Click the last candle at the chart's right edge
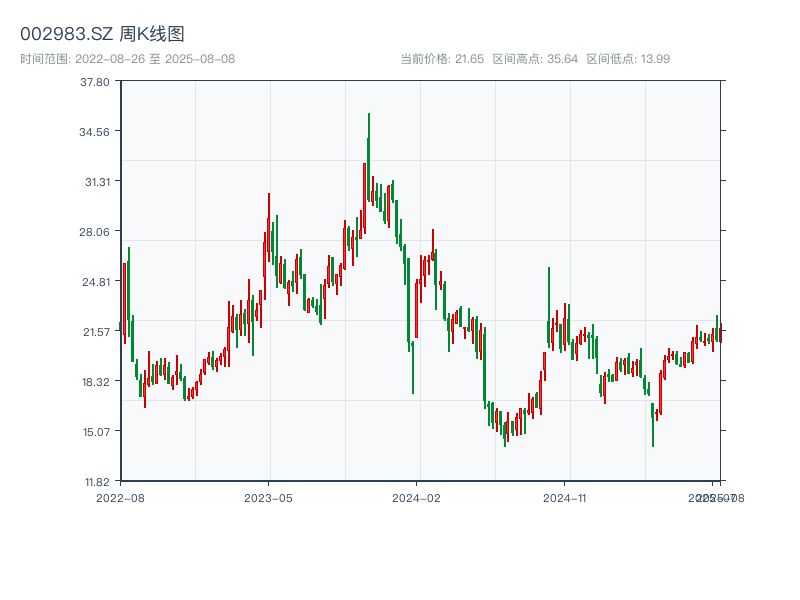This screenshot has width=800, height=600. tap(720, 334)
